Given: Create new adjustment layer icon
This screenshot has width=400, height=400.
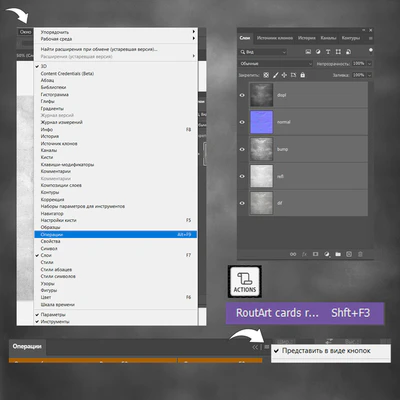Looking at the screenshot, I should coord(327,254).
